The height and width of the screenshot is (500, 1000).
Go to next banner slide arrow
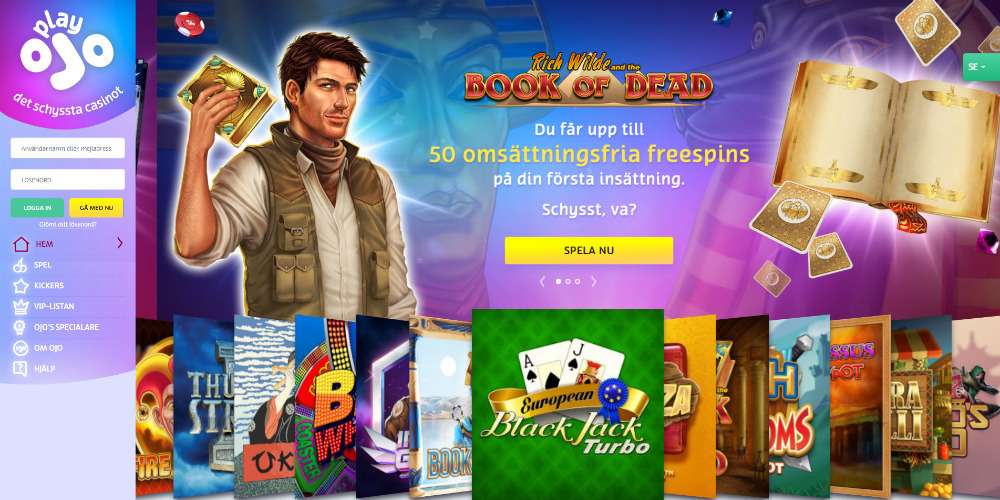pos(593,281)
